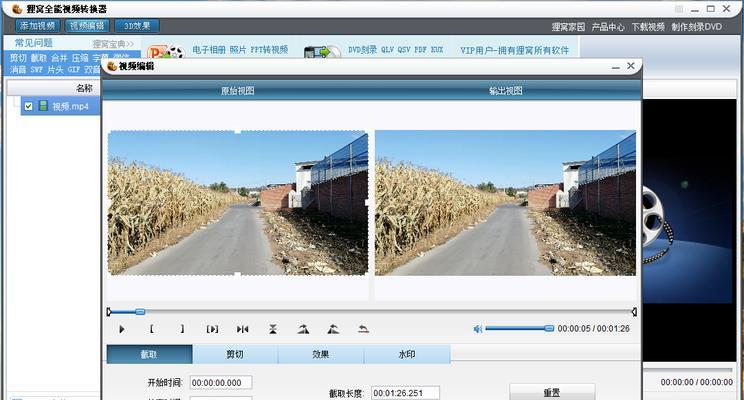Click the red undo arrow icon
Viewport: 744px width, 400px height.
pyautogui.click(x=363, y=329)
